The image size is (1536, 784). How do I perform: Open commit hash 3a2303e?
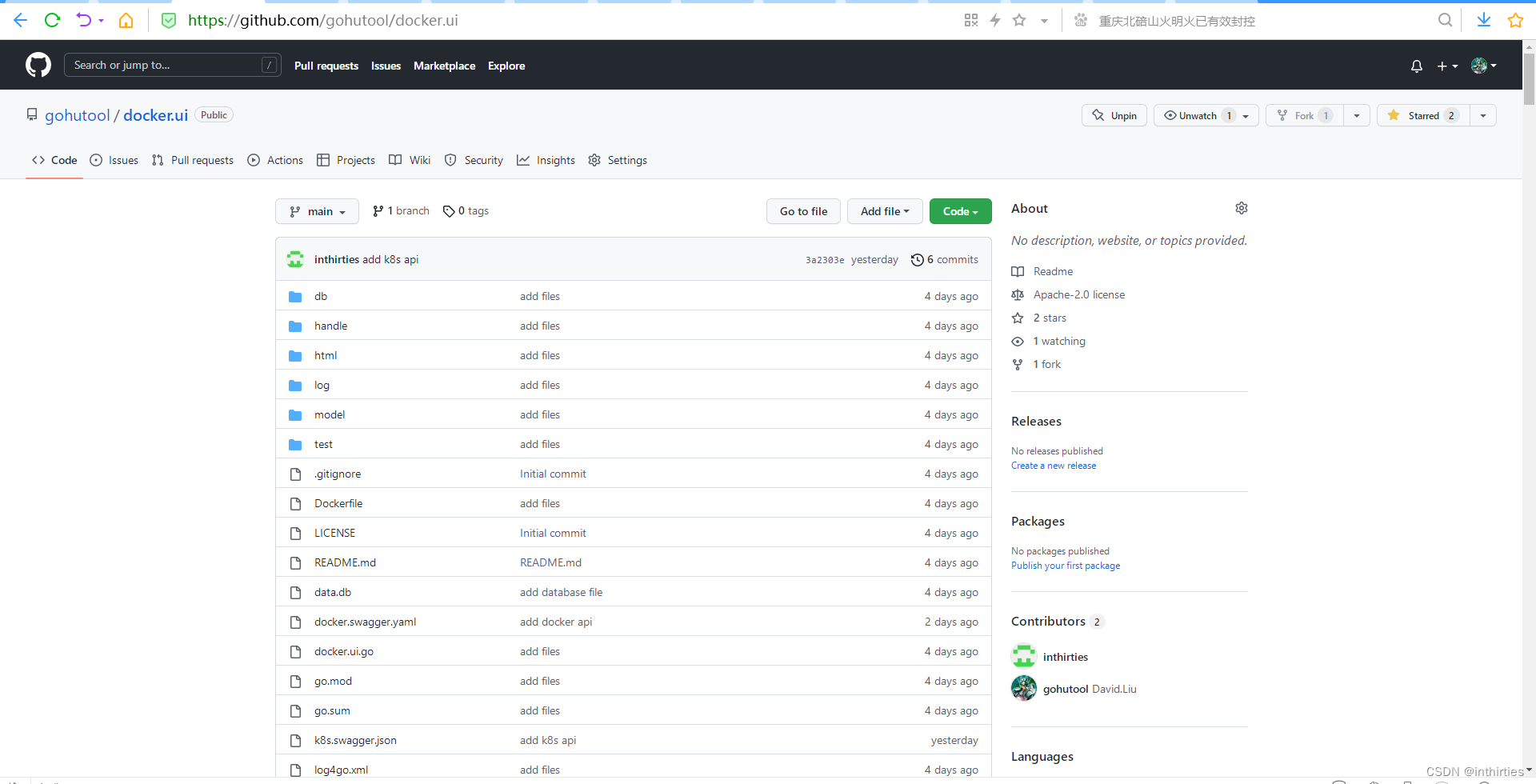(x=825, y=260)
